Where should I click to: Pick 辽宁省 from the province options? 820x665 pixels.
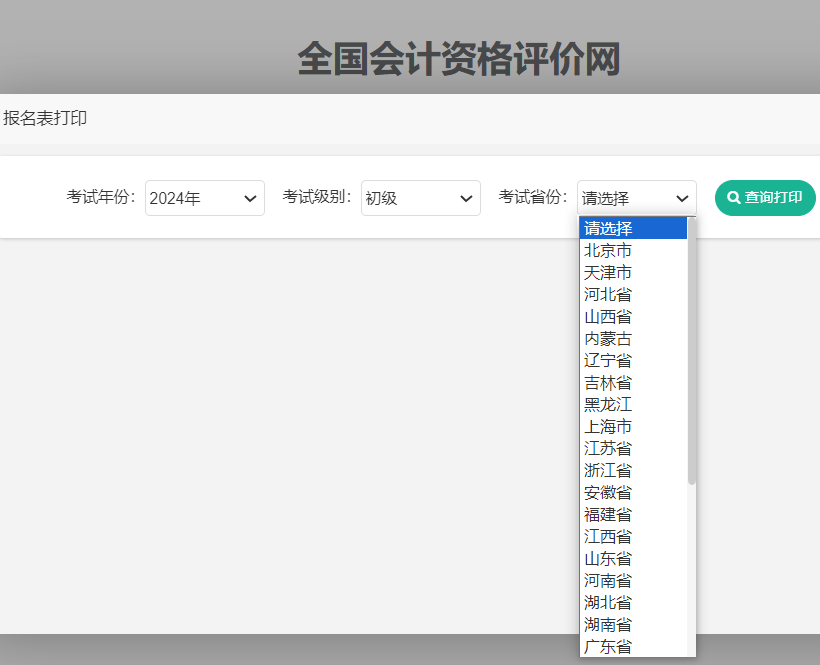pos(633,360)
